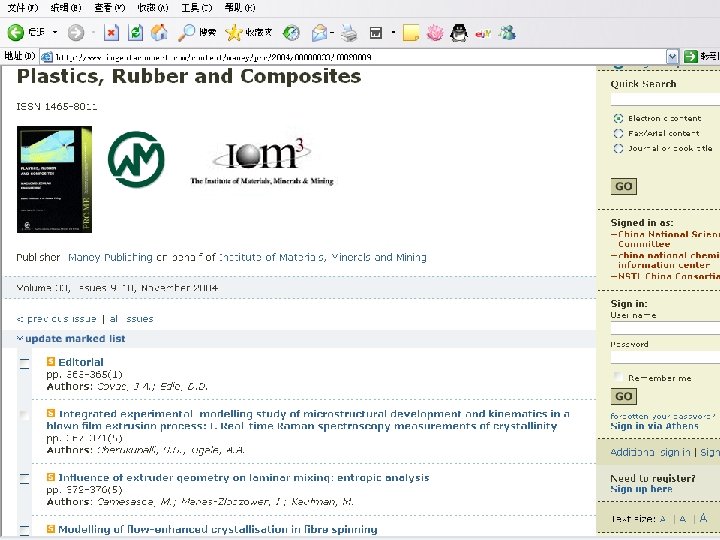Click orange S icon beside Modelling of flow-enhanced

point(51,529)
